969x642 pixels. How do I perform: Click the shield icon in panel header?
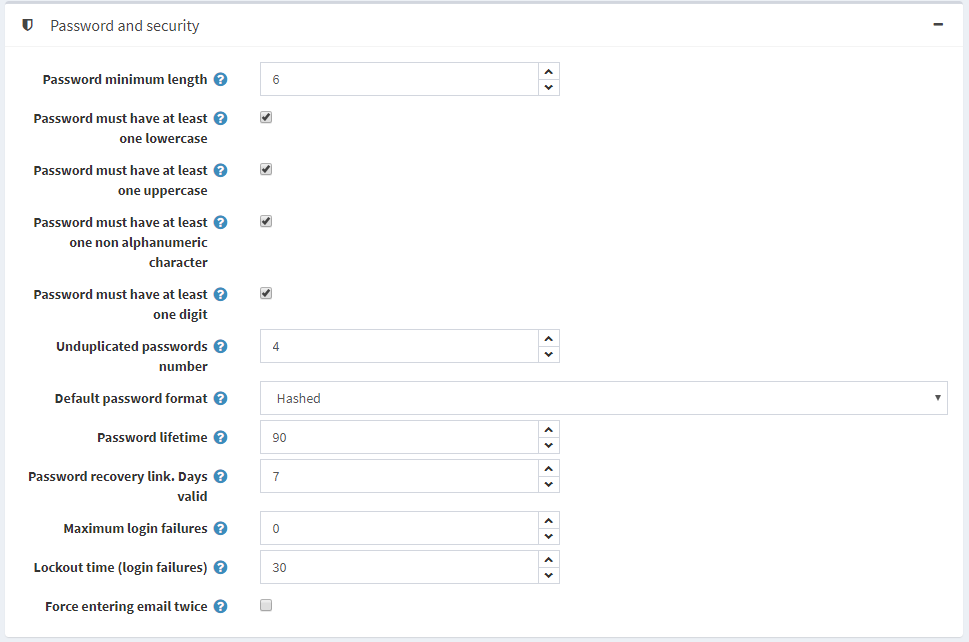[27, 25]
